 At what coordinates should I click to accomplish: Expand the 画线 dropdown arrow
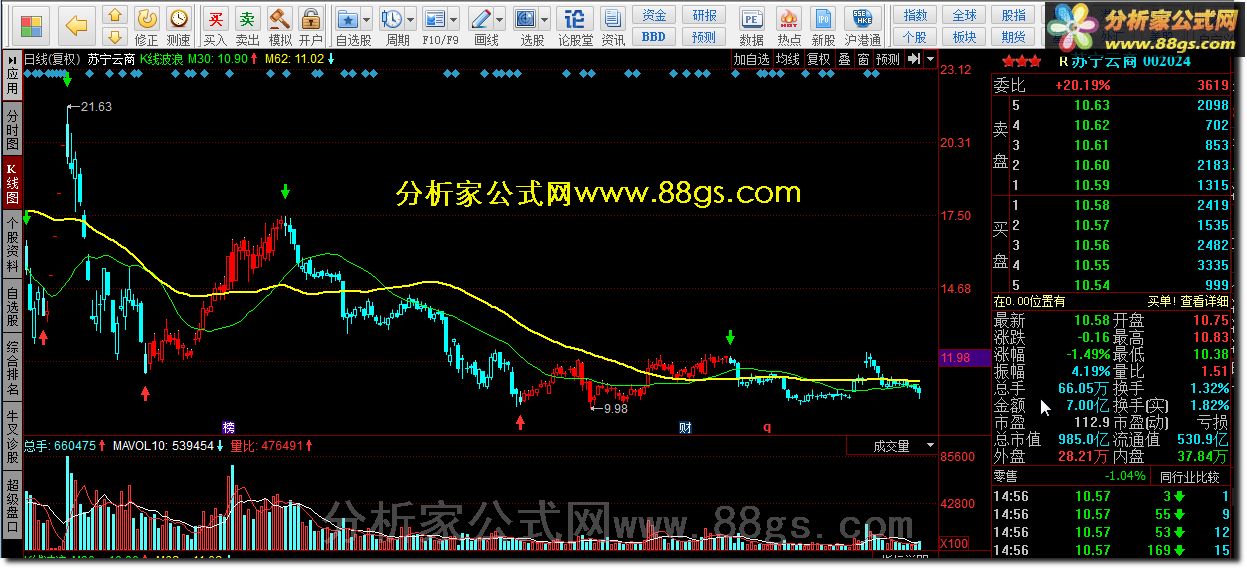pyautogui.click(x=501, y=18)
